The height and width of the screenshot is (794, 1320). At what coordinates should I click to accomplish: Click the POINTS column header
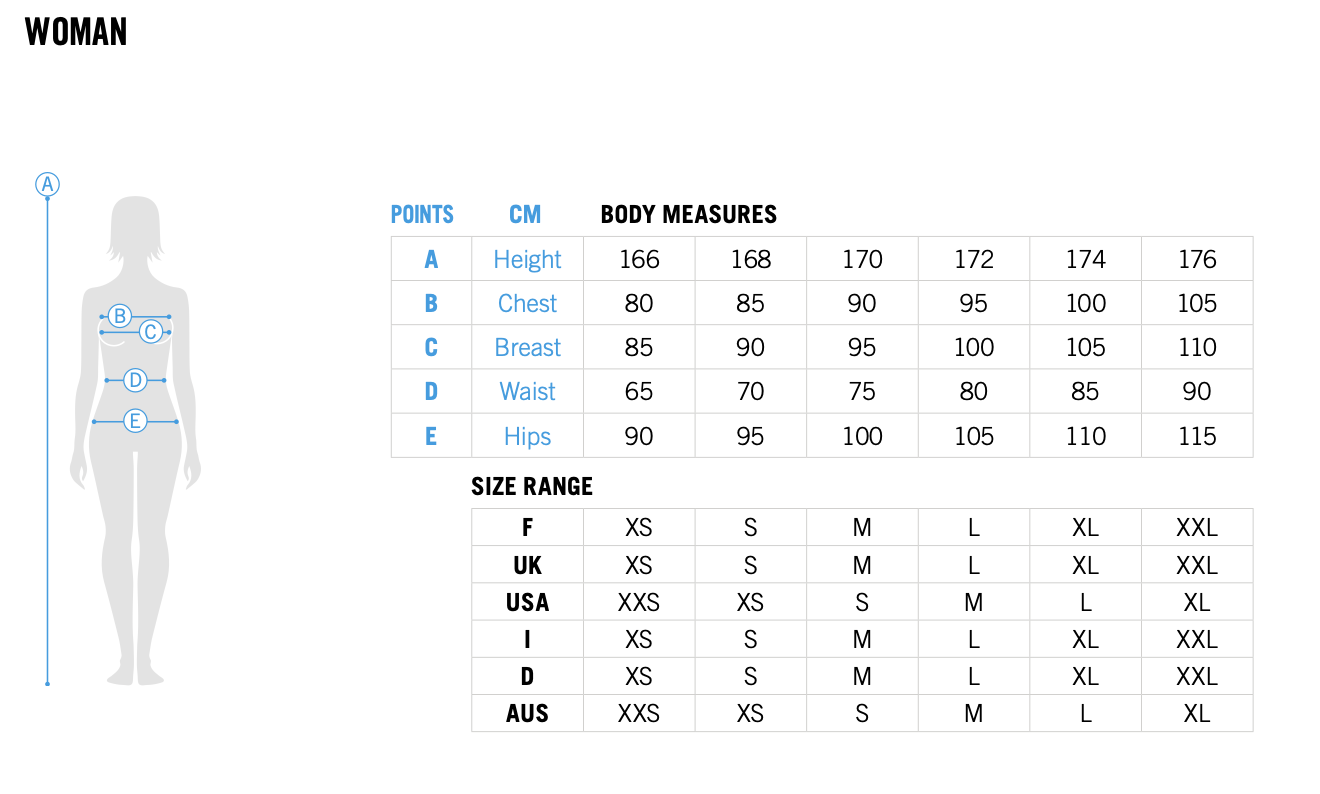tap(422, 214)
